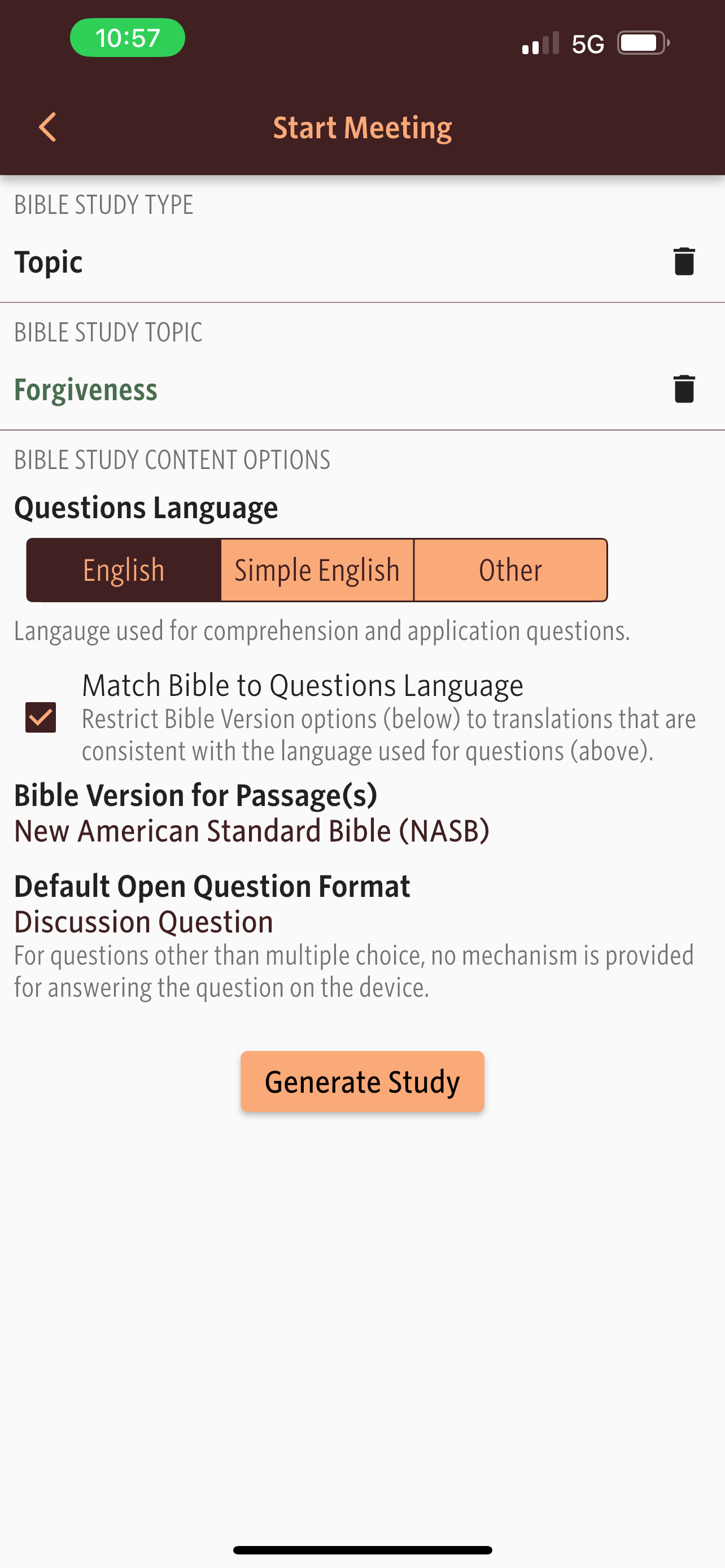Image resolution: width=725 pixels, height=1568 pixels.
Task: Open the New American Standard Bible version selector
Action: (x=251, y=831)
